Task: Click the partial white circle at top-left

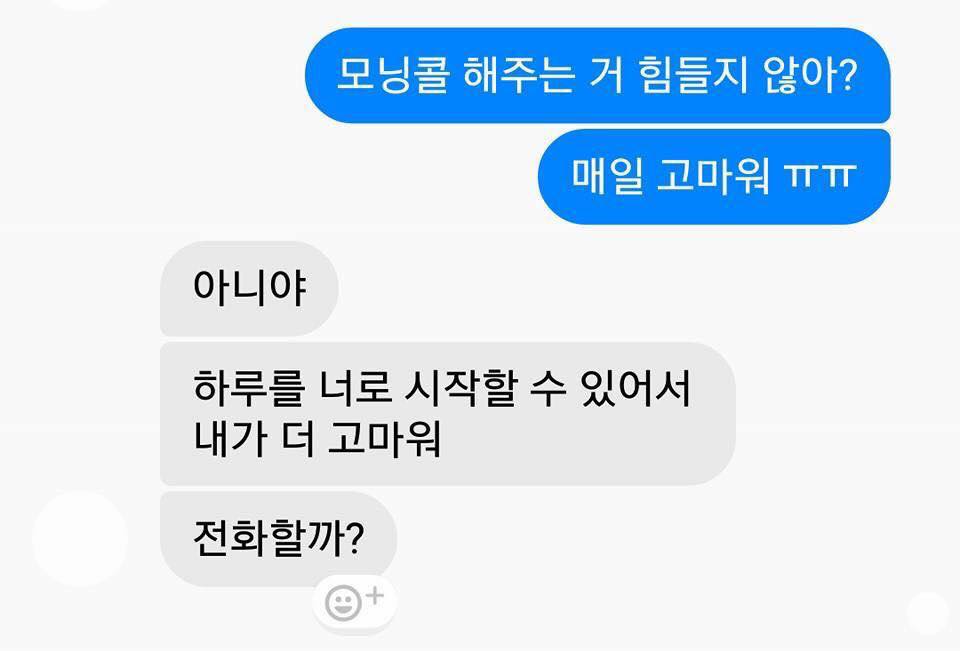Action: 80,4
